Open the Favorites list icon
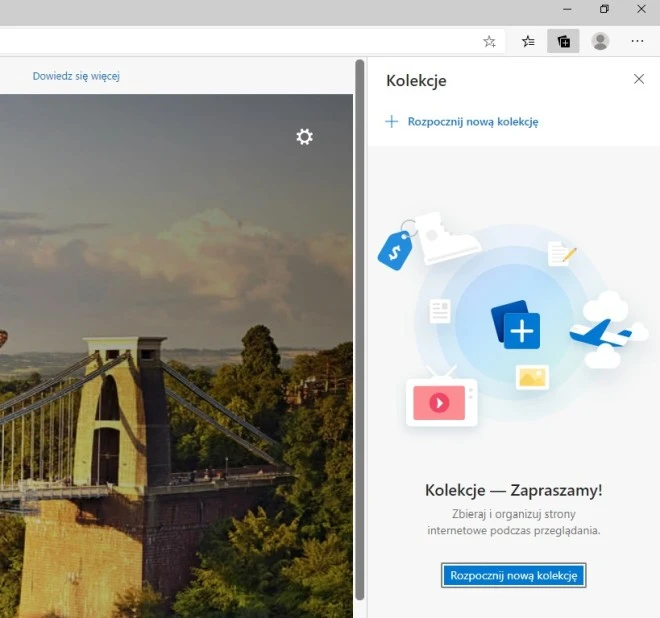 (x=528, y=41)
